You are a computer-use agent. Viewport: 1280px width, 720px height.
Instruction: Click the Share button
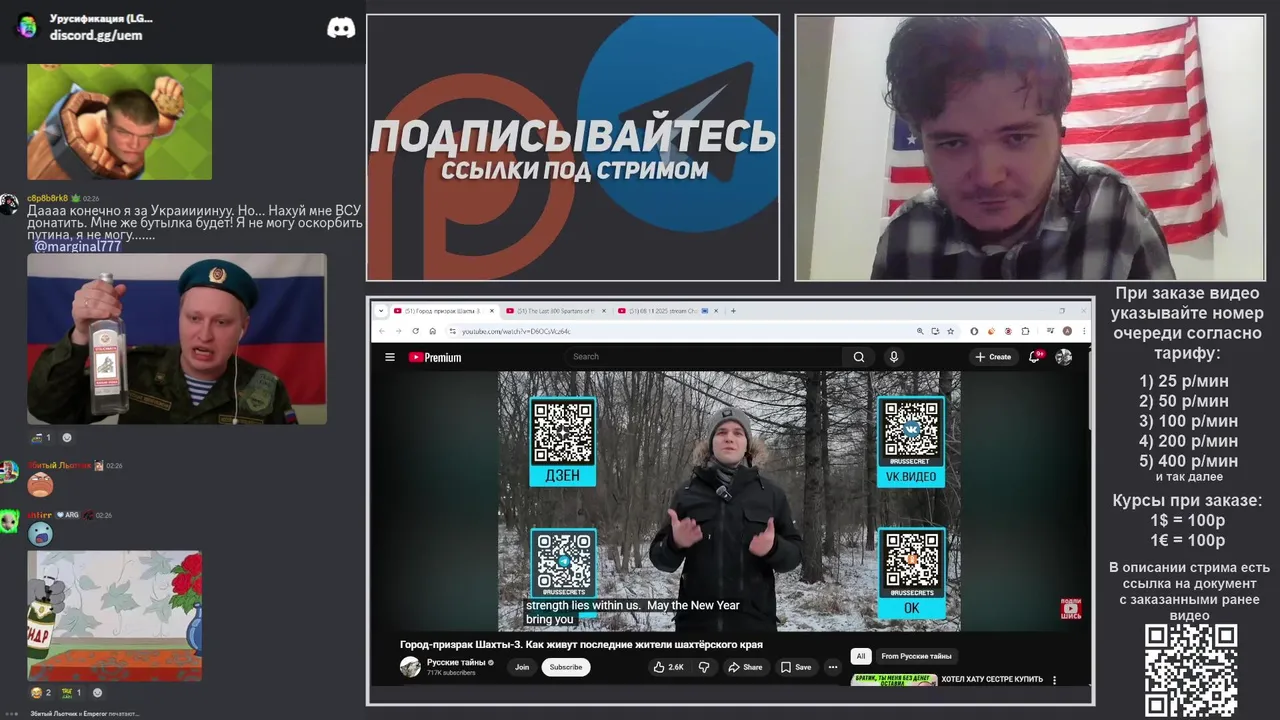pyautogui.click(x=745, y=667)
